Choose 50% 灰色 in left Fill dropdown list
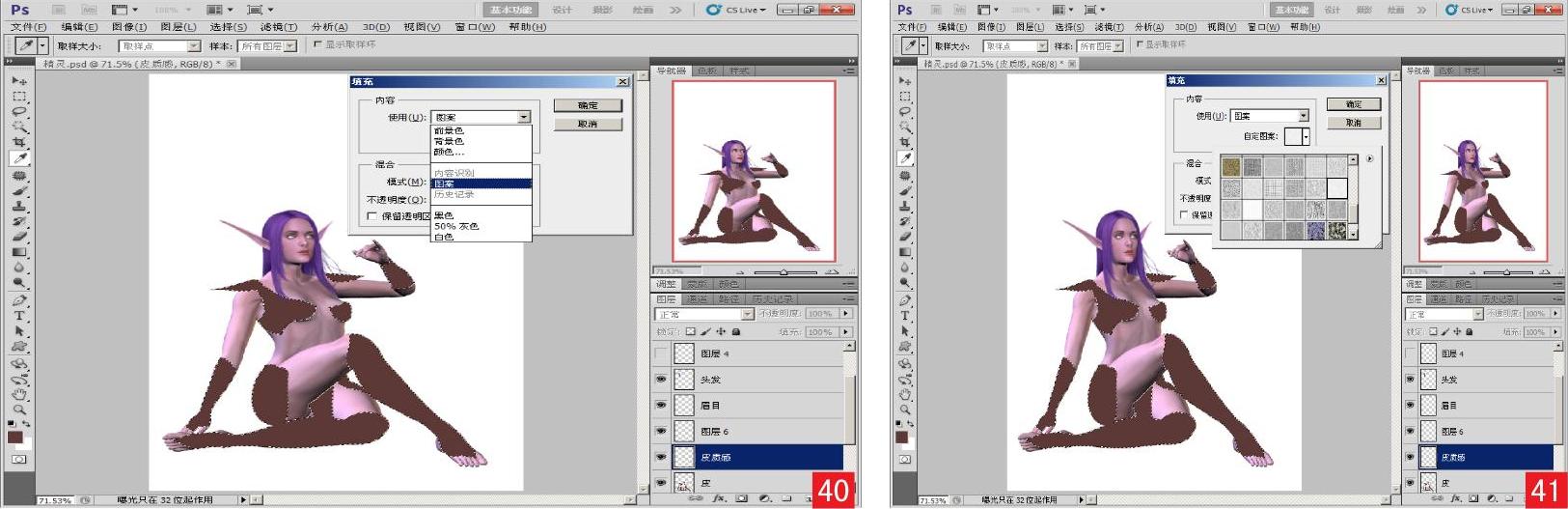This screenshot has height=509, width=1568. pyautogui.click(x=456, y=226)
